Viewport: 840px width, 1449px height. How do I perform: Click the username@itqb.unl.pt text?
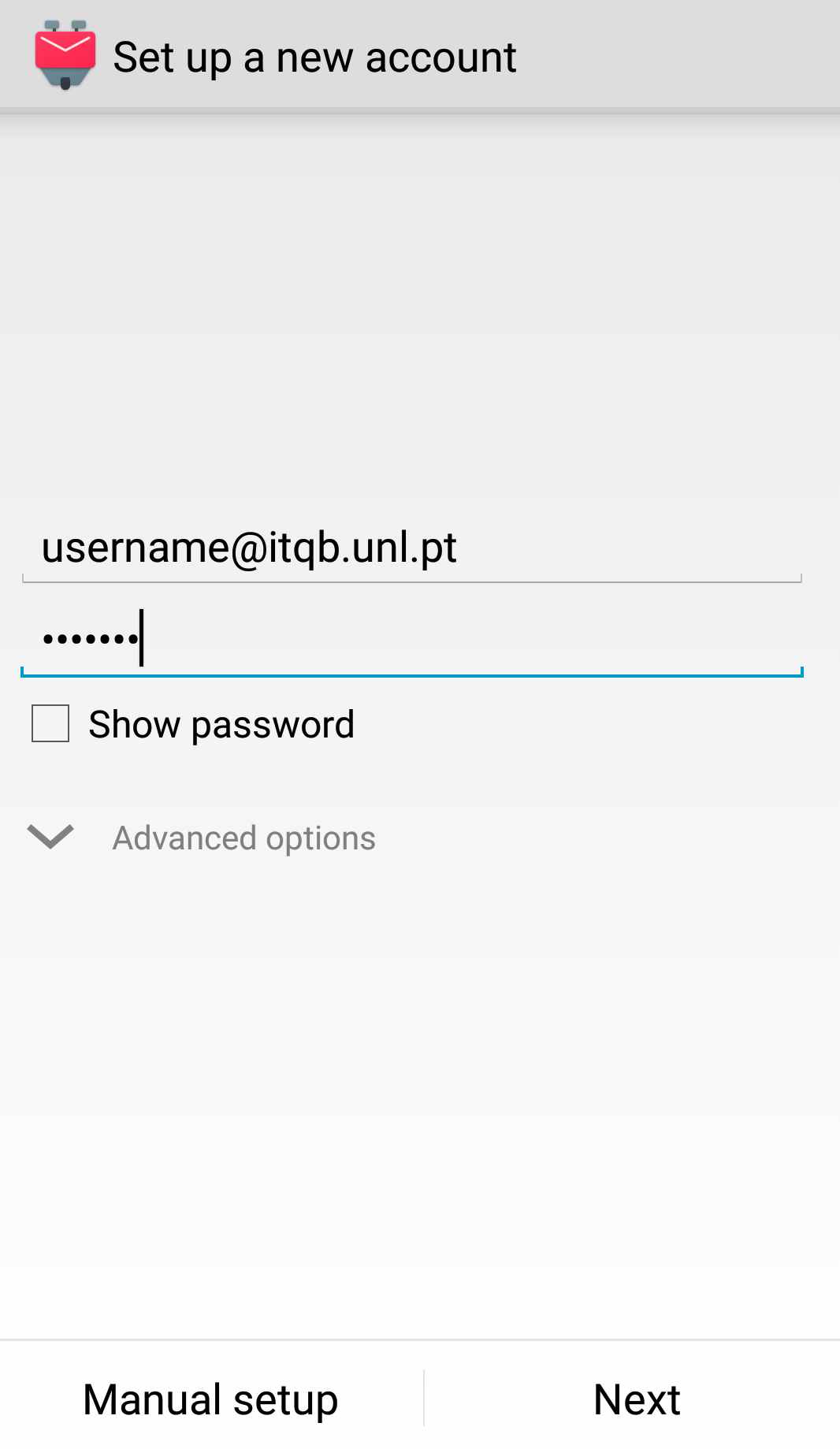click(x=249, y=548)
